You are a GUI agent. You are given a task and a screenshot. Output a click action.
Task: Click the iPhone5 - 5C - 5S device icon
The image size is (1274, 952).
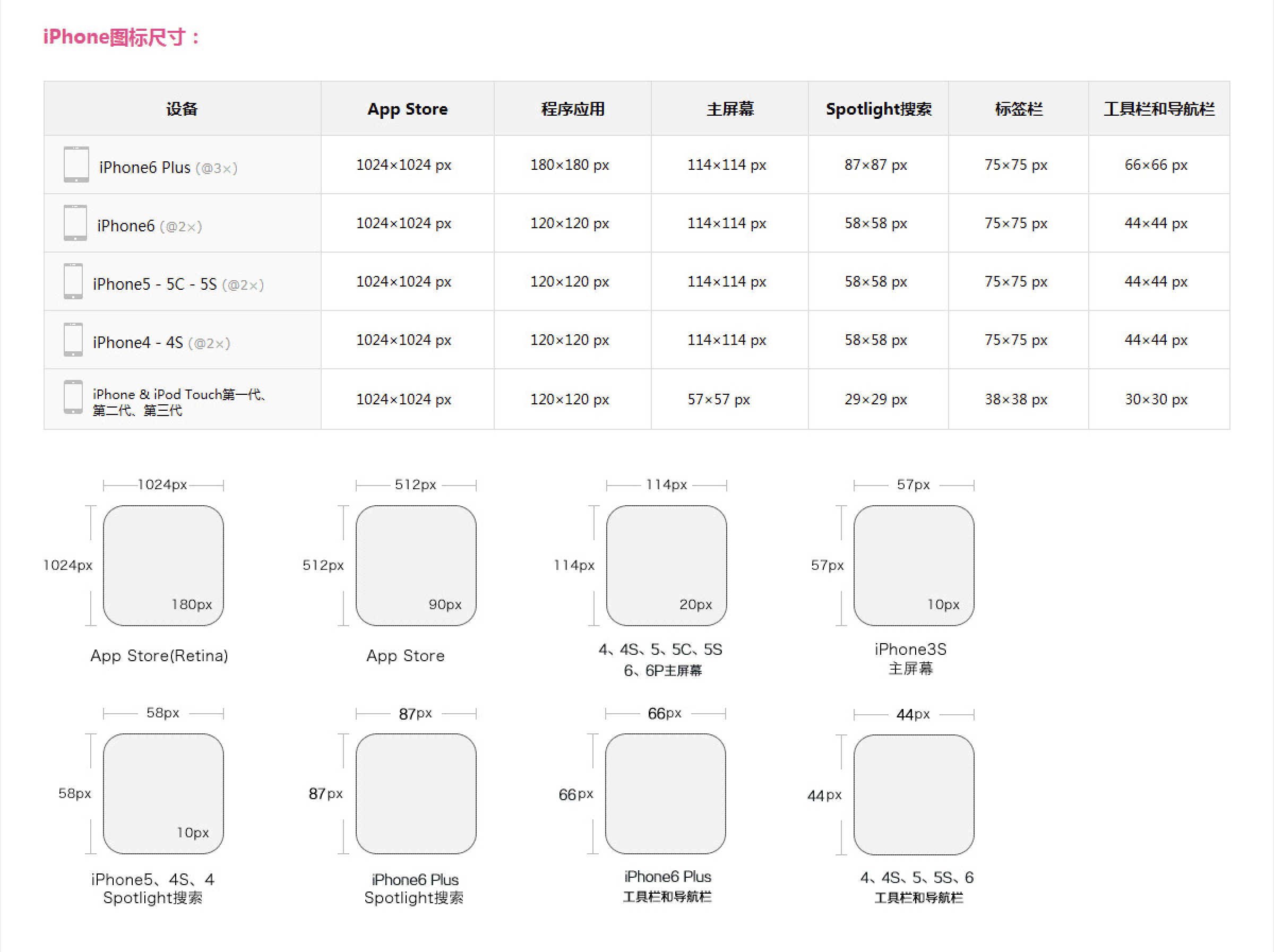73,282
